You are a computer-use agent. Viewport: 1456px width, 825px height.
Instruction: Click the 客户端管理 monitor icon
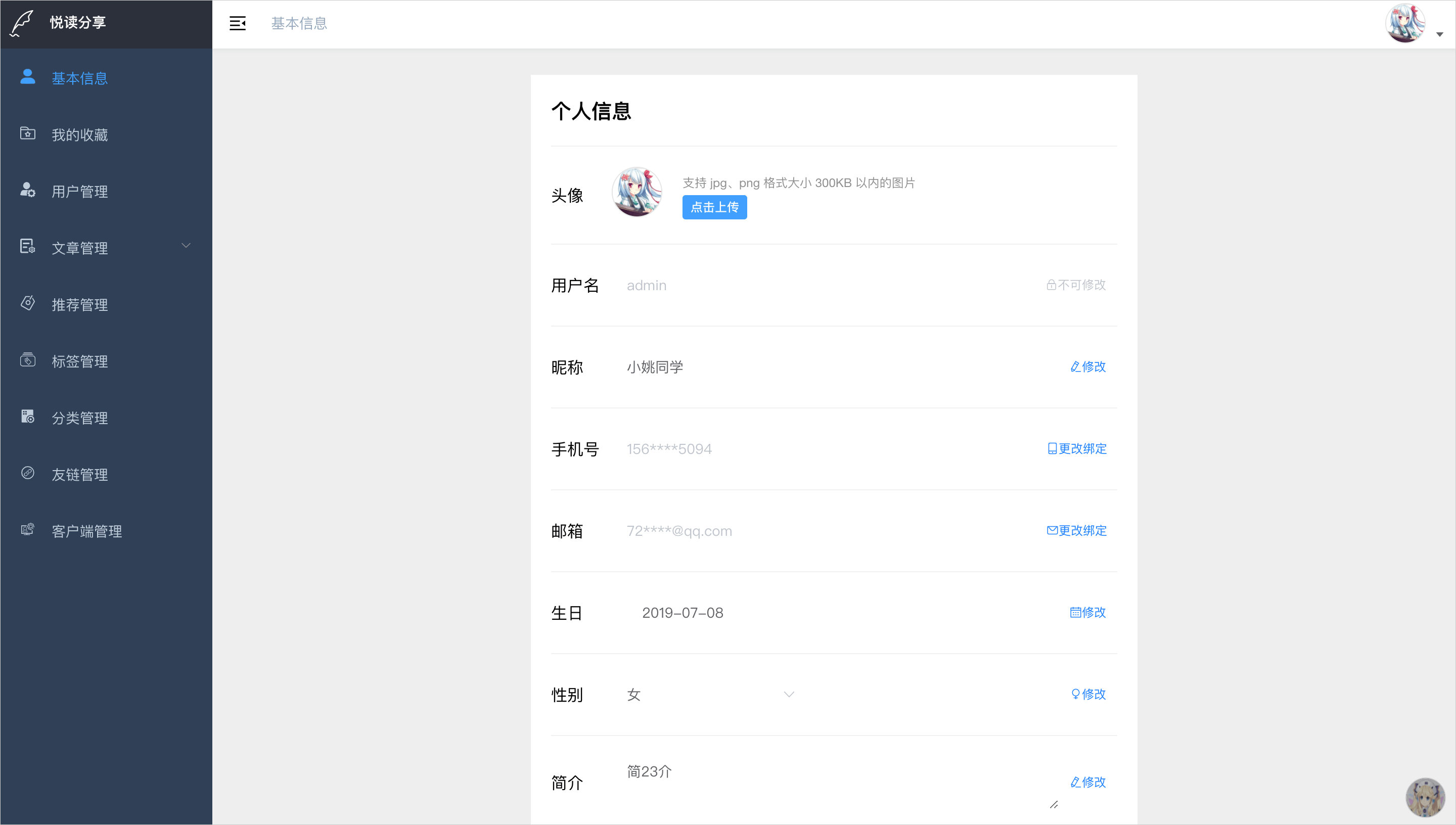27,530
